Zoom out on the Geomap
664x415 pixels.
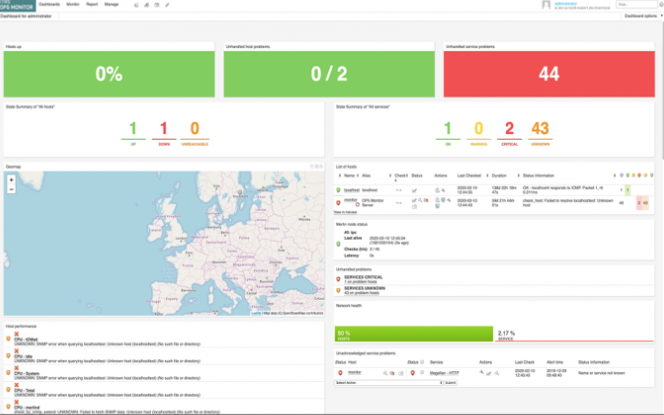pyautogui.click(x=10, y=188)
